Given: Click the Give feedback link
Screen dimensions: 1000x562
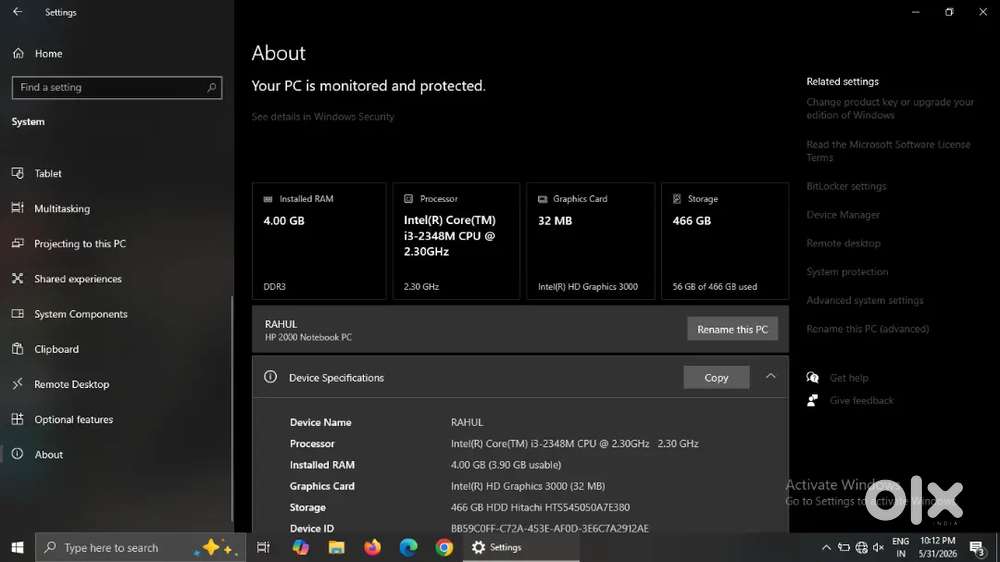Looking at the screenshot, I should [862, 401].
